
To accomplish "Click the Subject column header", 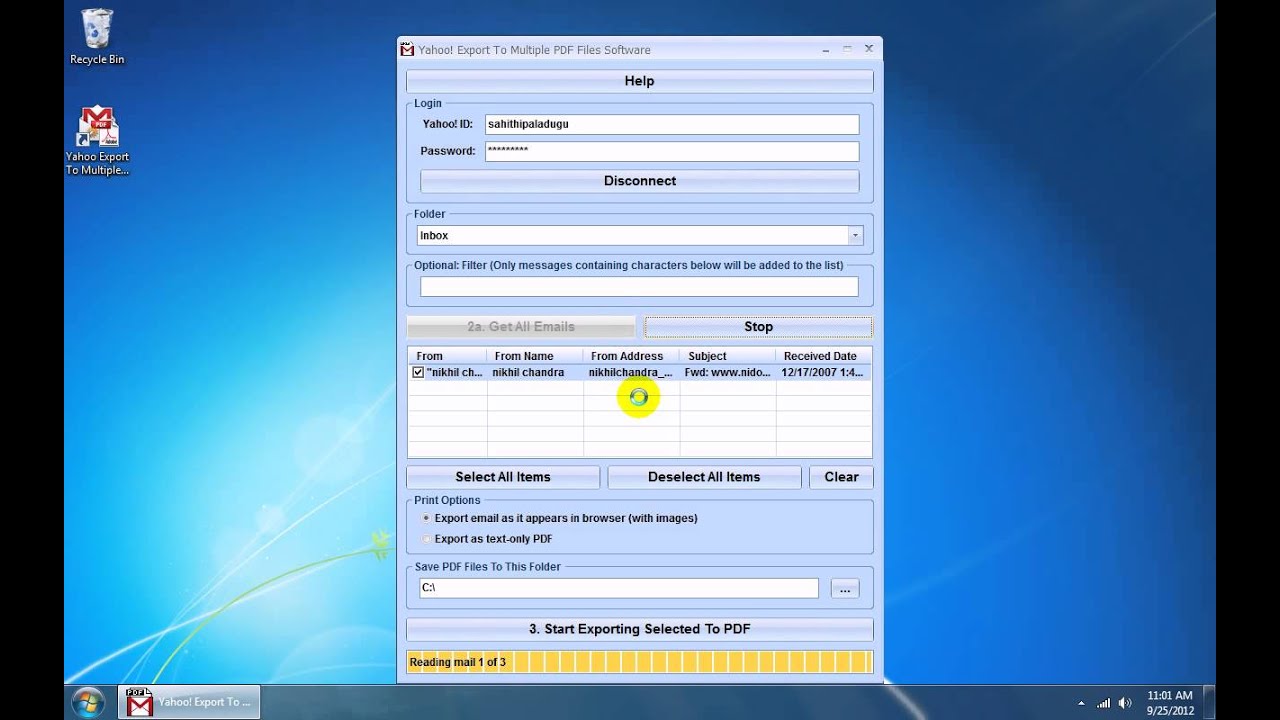I will pyautogui.click(x=727, y=356).
